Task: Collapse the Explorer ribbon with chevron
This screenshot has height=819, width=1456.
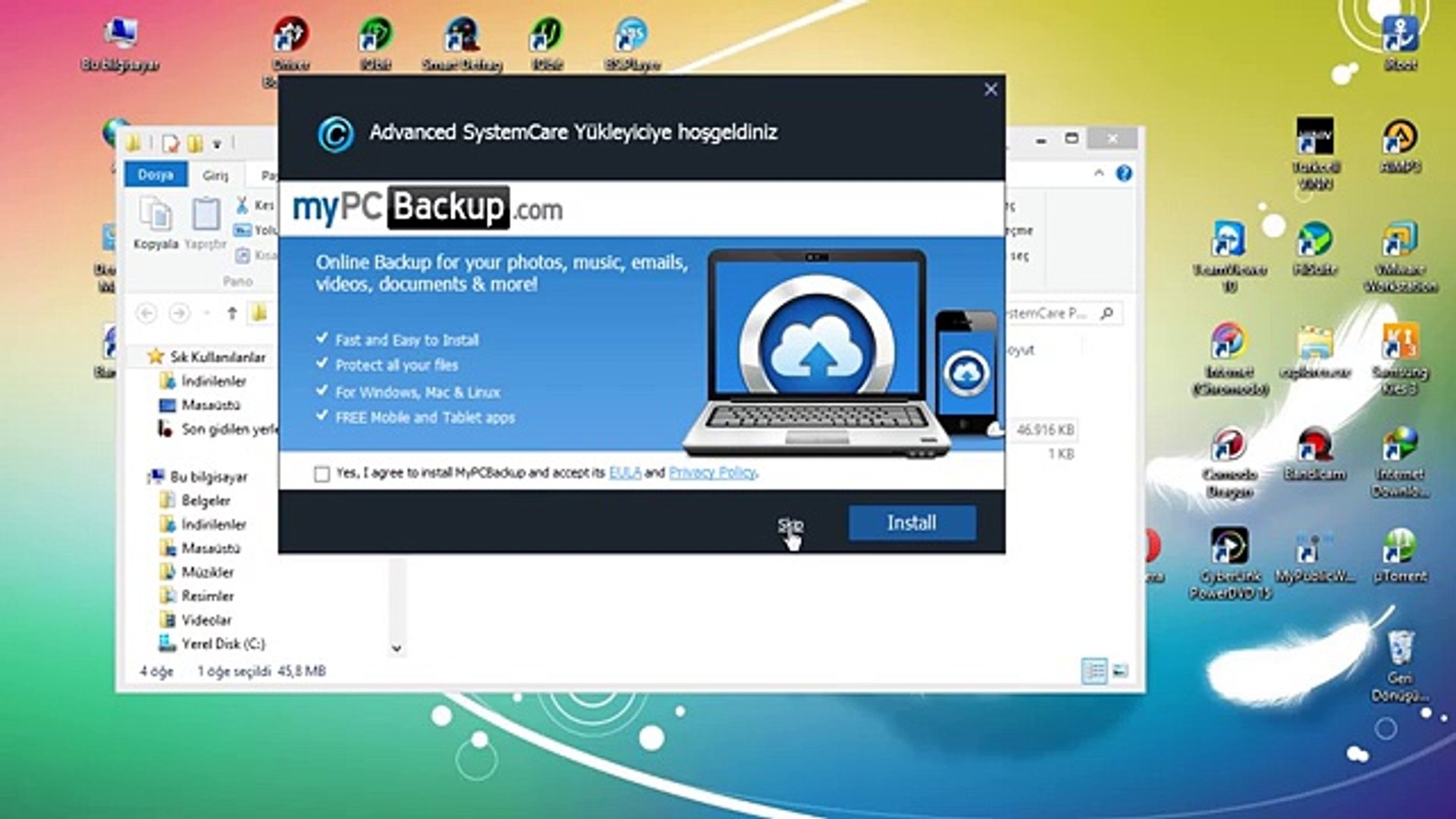Action: (x=1098, y=174)
